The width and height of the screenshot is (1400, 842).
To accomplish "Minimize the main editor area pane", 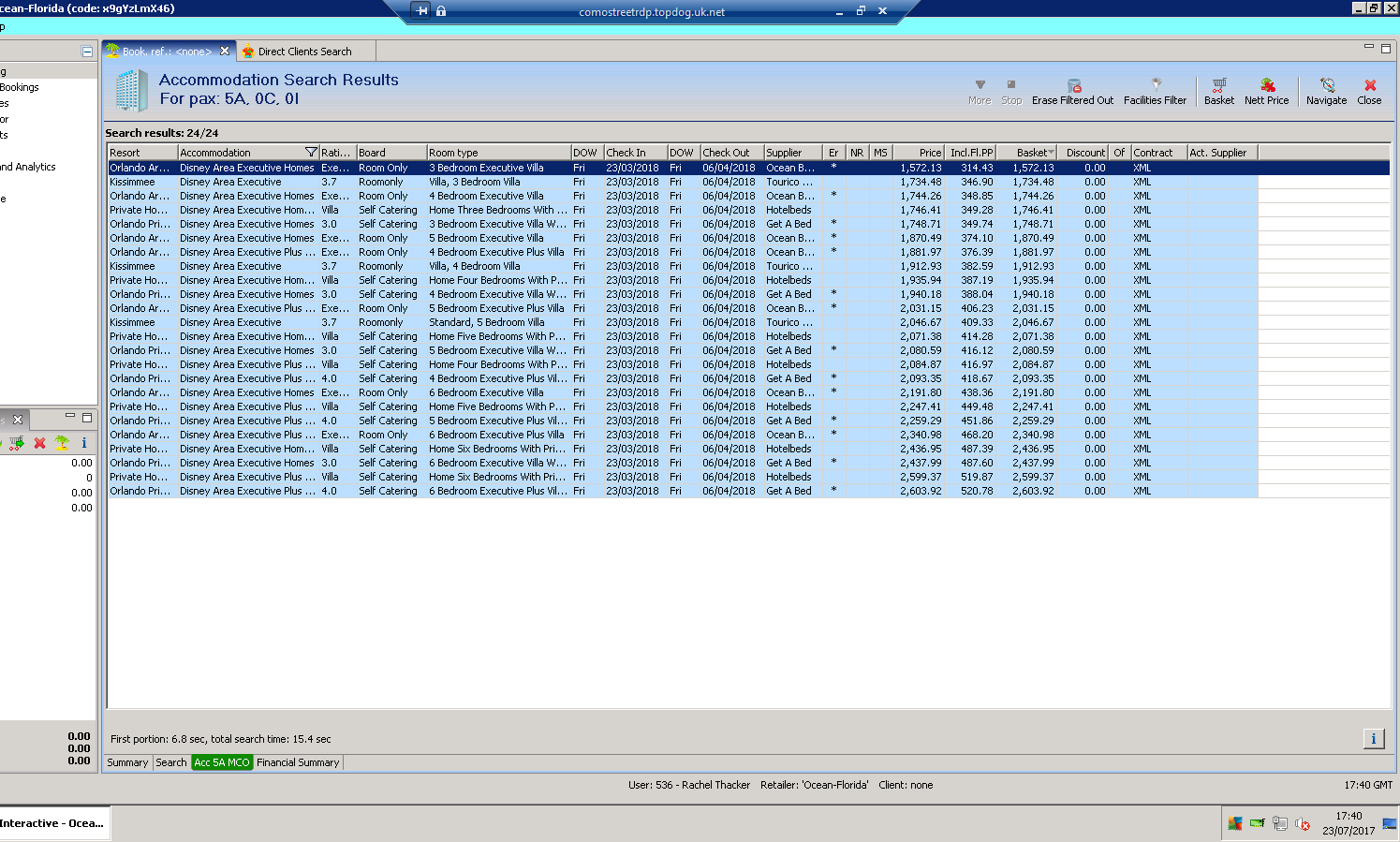I will tap(1368, 47).
